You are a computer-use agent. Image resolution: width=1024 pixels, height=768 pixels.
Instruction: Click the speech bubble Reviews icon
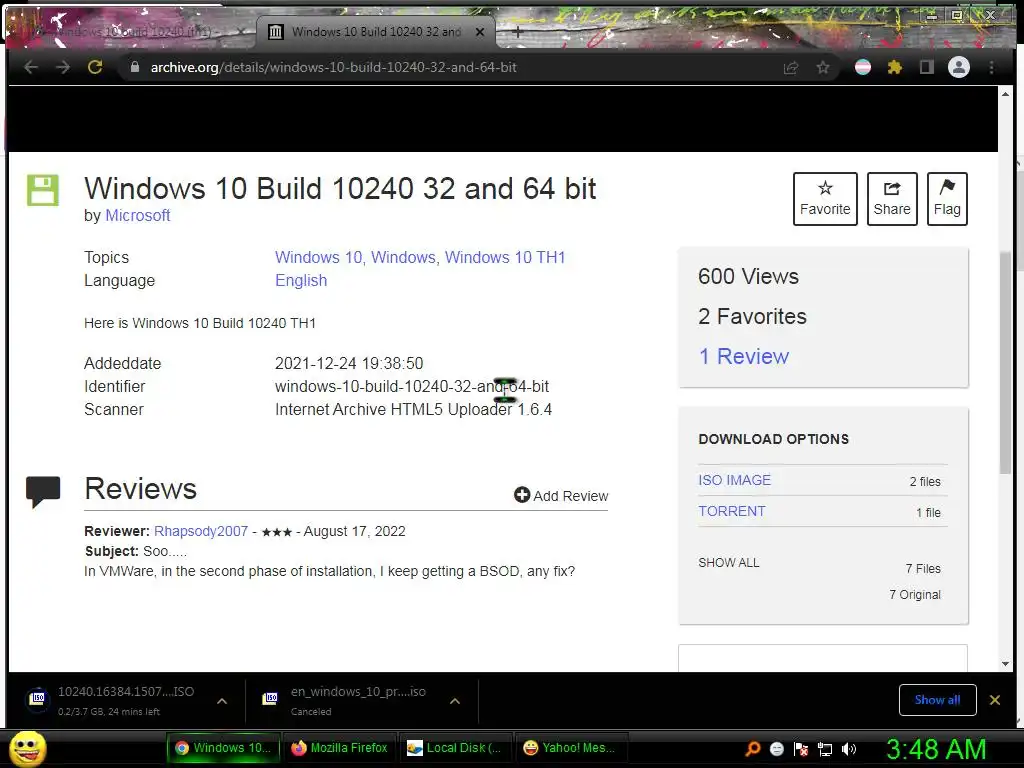[43, 491]
